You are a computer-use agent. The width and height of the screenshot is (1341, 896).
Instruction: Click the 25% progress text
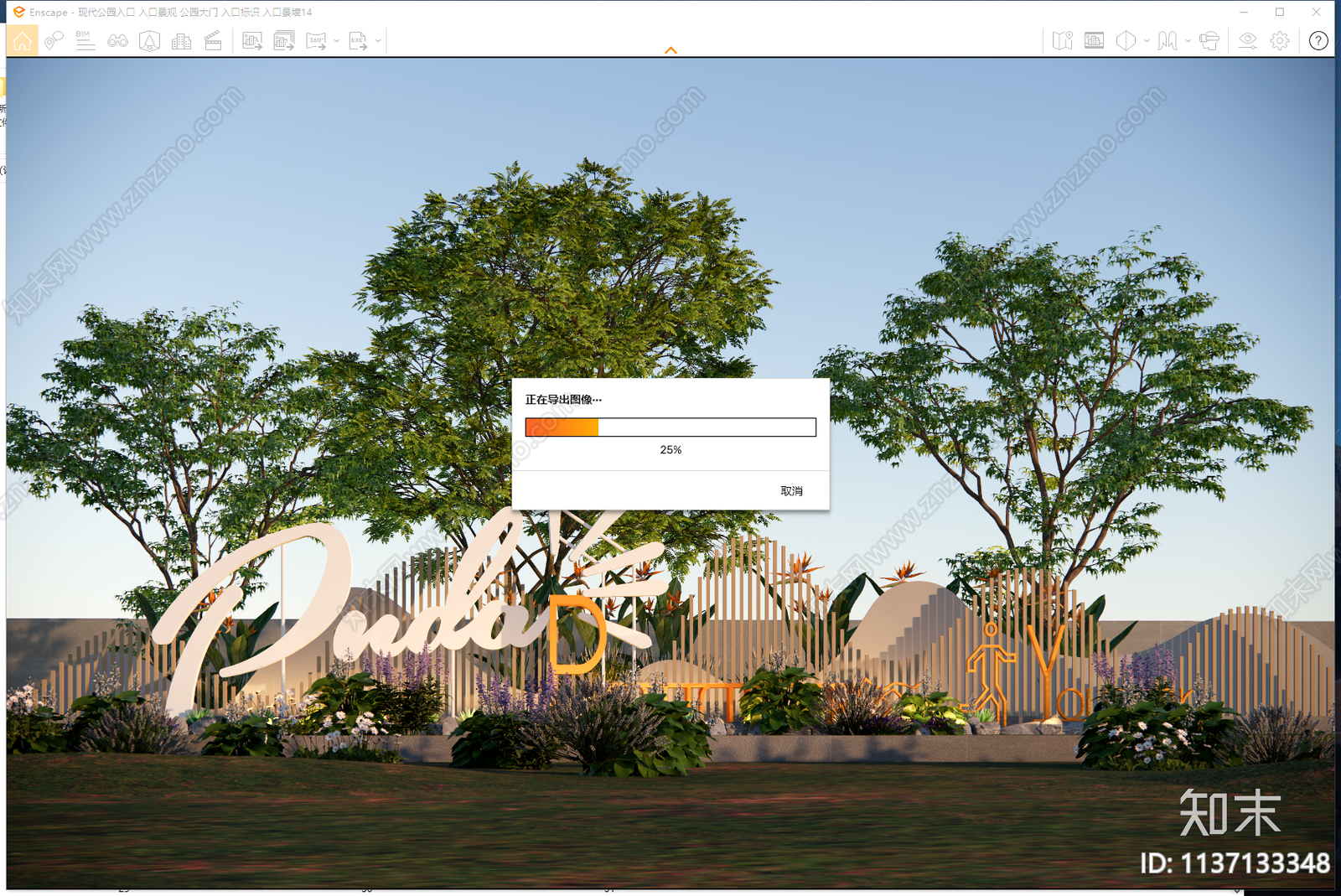(670, 450)
